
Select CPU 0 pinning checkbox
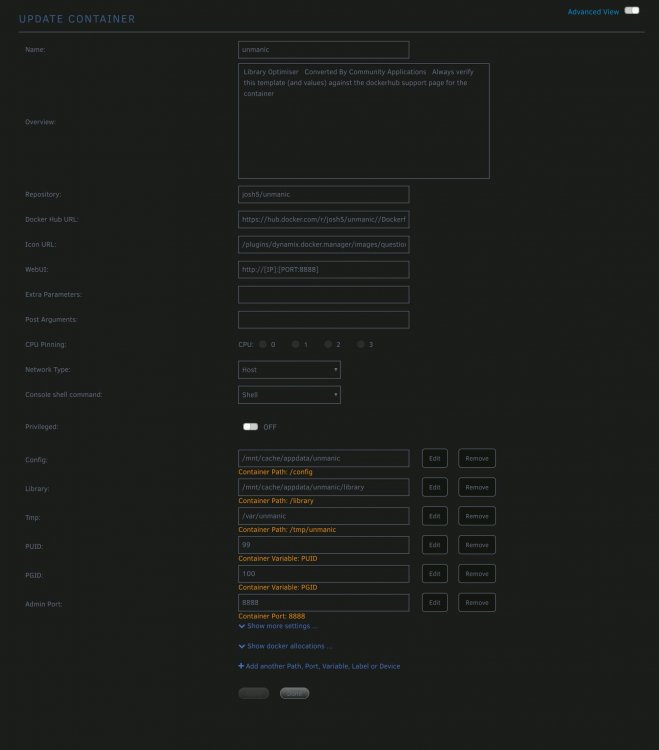[263, 344]
